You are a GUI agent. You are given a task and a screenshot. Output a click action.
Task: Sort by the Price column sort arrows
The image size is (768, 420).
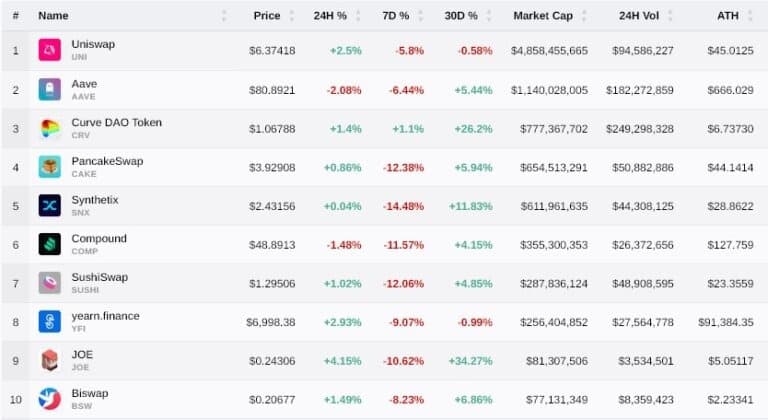292,16
